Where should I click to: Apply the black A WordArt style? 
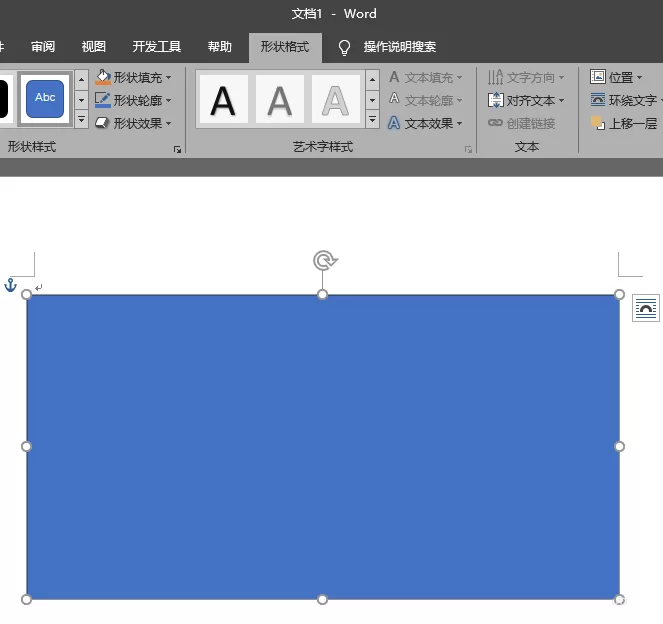[223, 99]
